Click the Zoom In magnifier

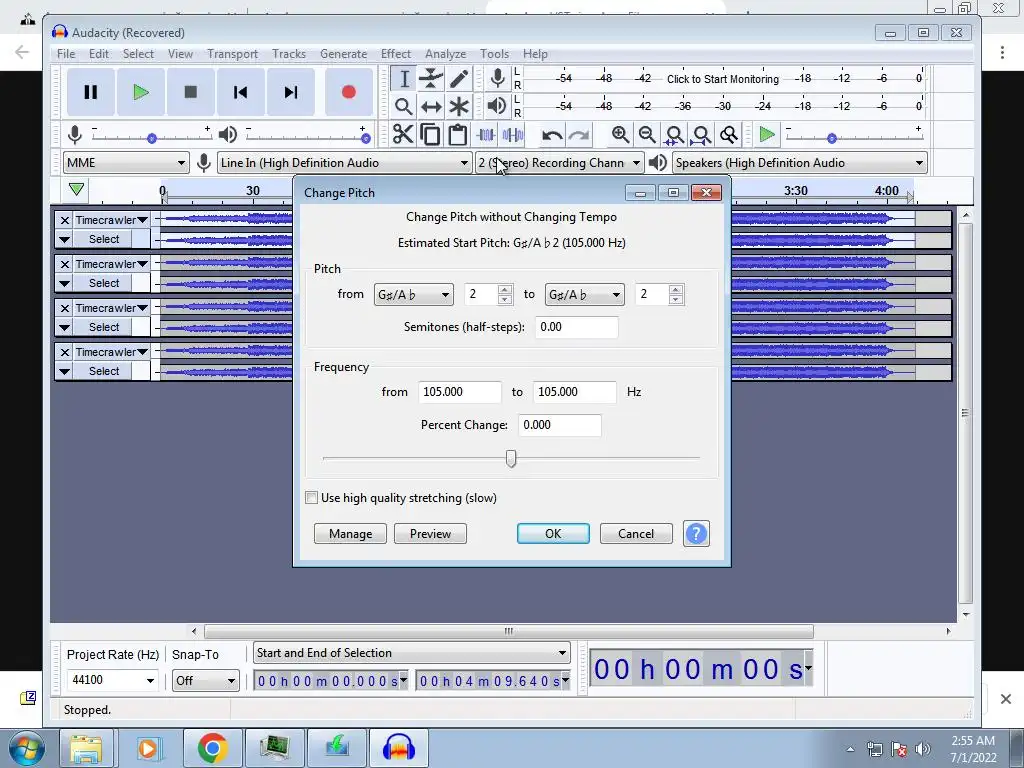[x=620, y=135]
